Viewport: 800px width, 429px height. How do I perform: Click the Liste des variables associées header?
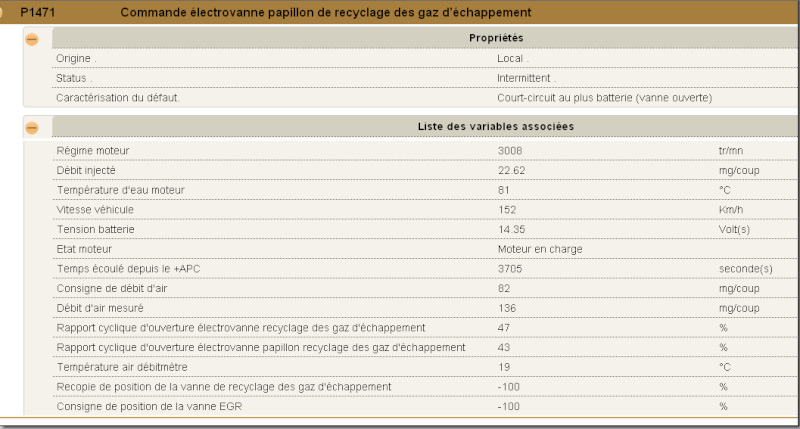click(426, 127)
